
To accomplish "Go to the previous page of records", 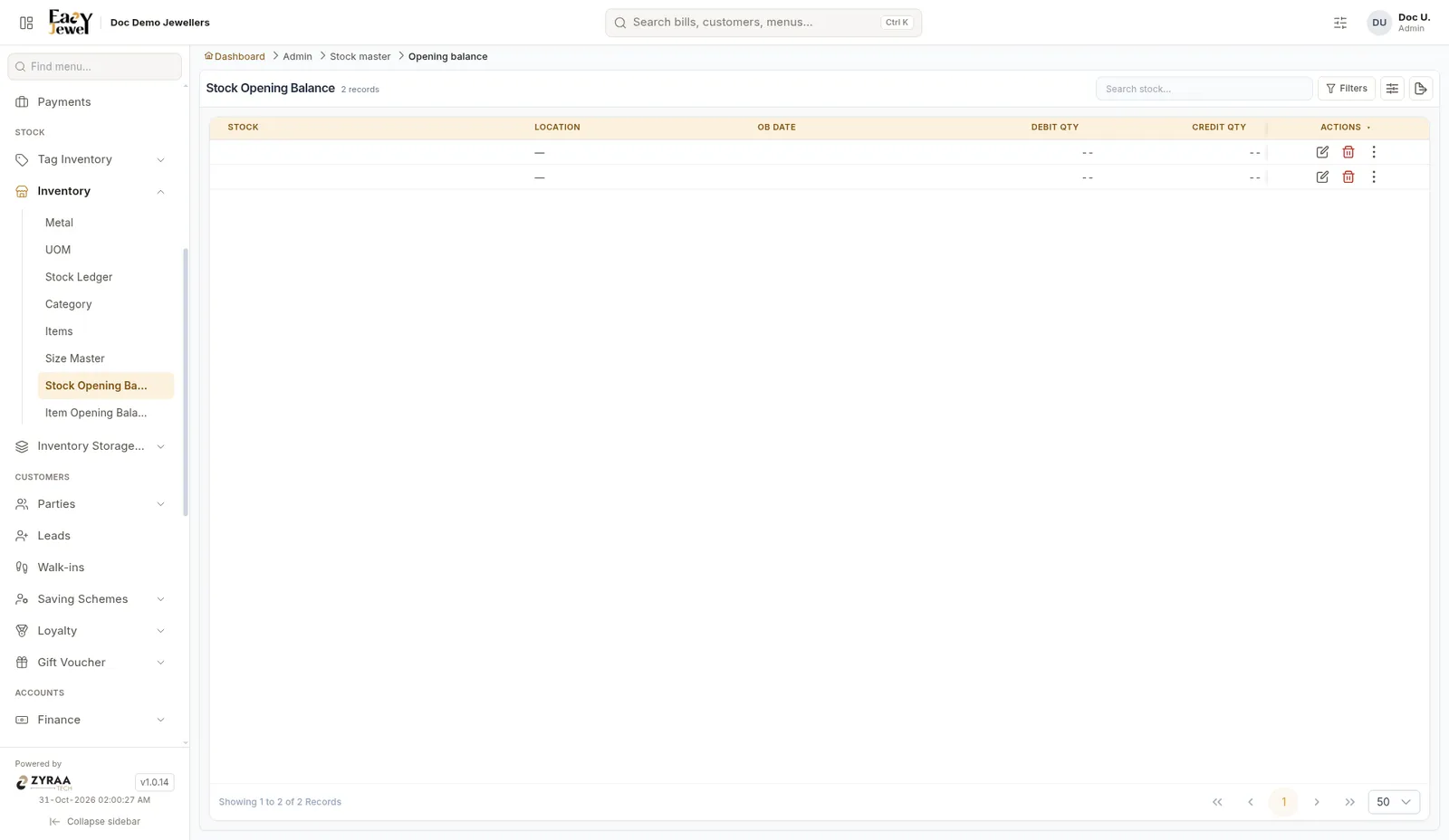I will (1251, 802).
